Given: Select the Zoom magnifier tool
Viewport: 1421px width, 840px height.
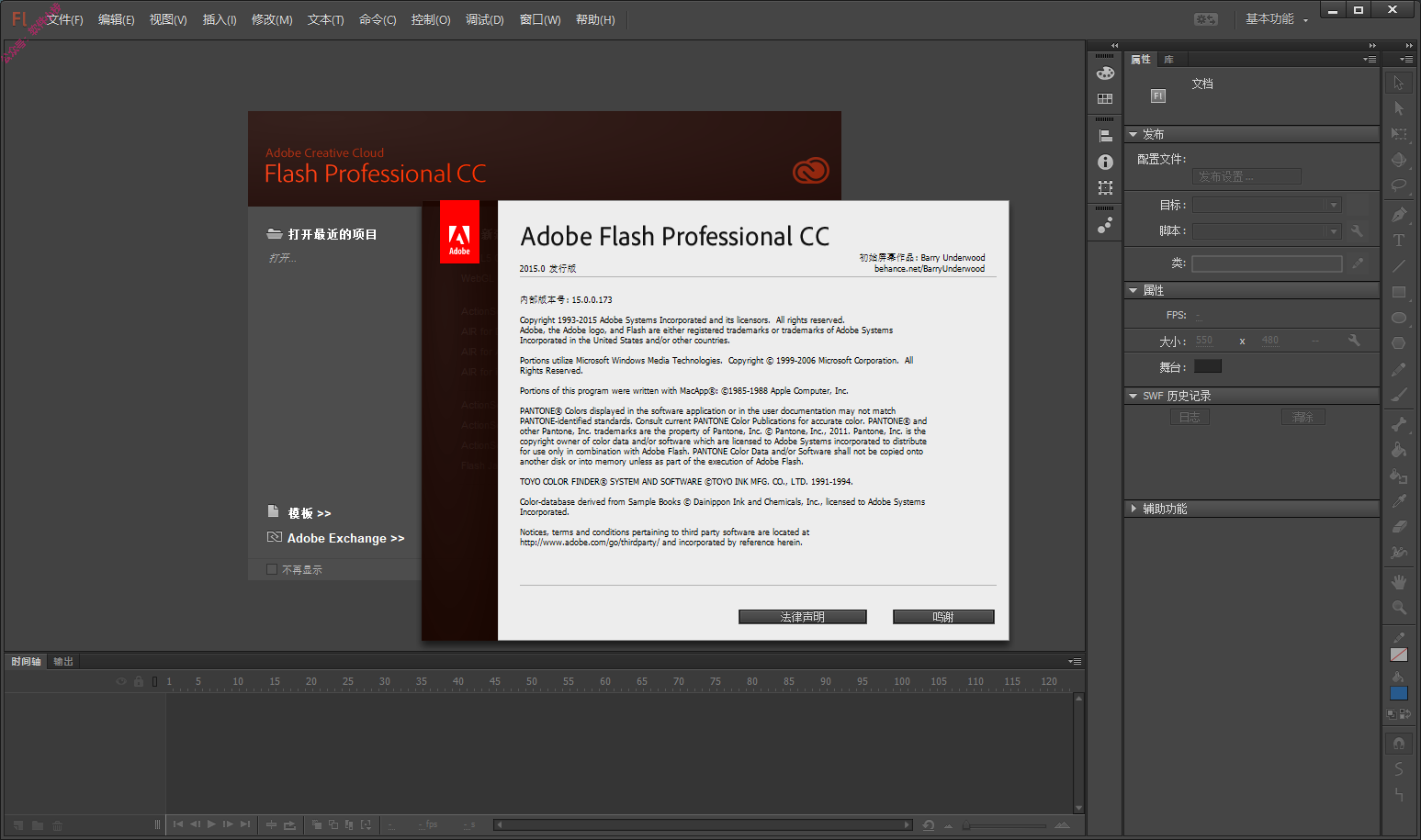Looking at the screenshot, I should click(x=1398, y=608).
